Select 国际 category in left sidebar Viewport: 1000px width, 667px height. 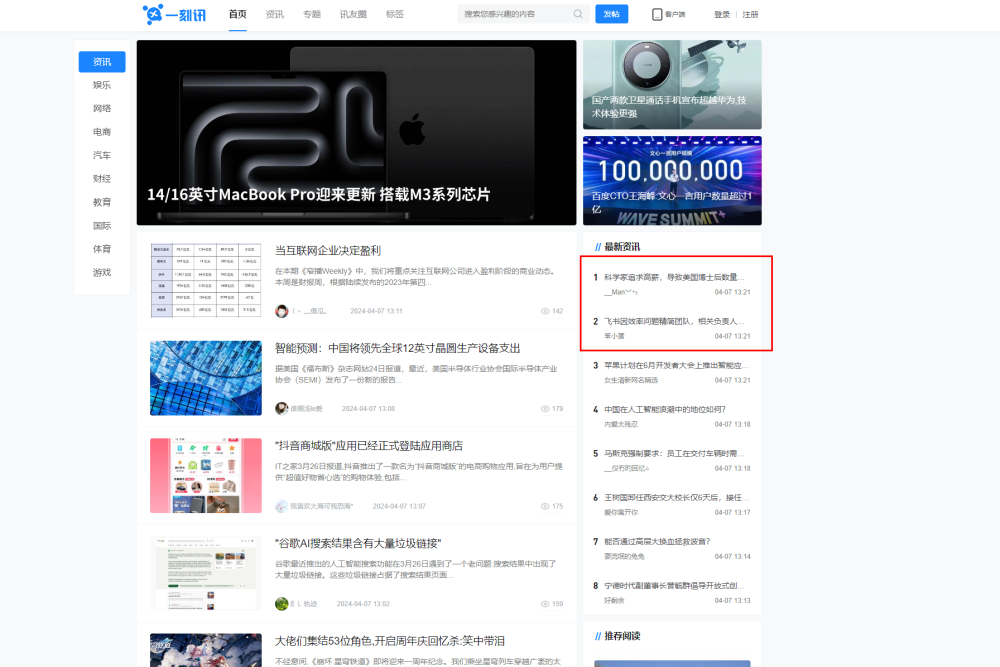pos(102,226)
